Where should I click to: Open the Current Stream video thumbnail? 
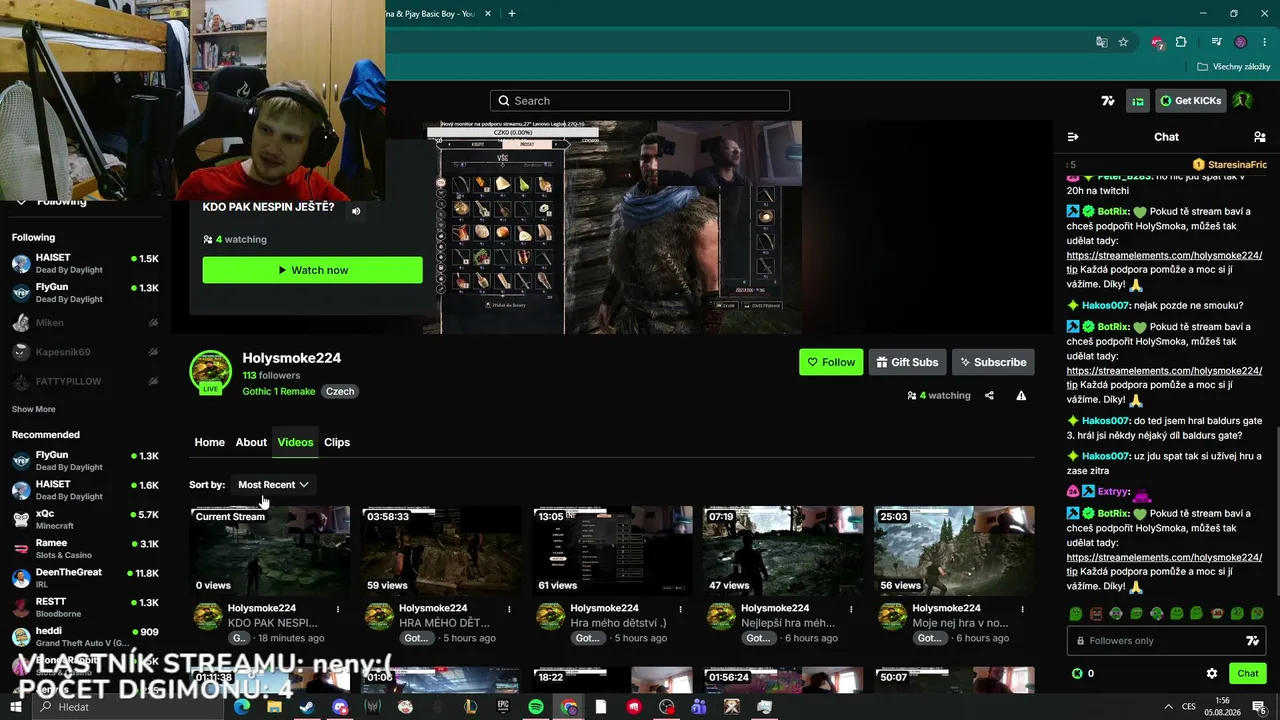tap(270, 551)
